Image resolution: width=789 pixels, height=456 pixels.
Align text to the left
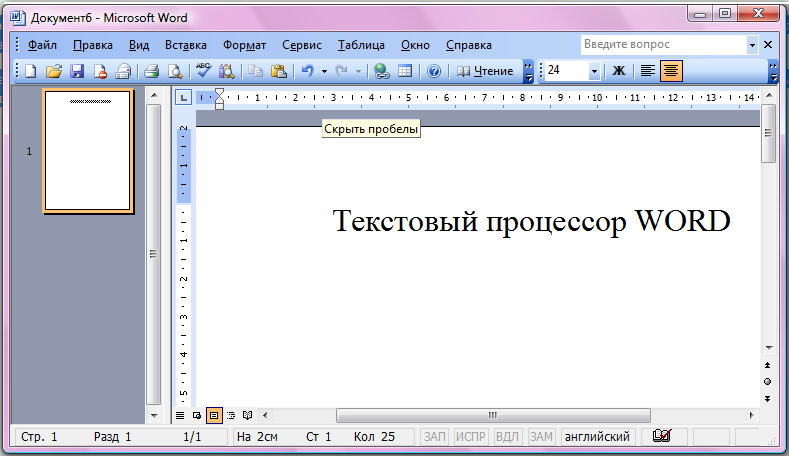[x=648, y=71]
